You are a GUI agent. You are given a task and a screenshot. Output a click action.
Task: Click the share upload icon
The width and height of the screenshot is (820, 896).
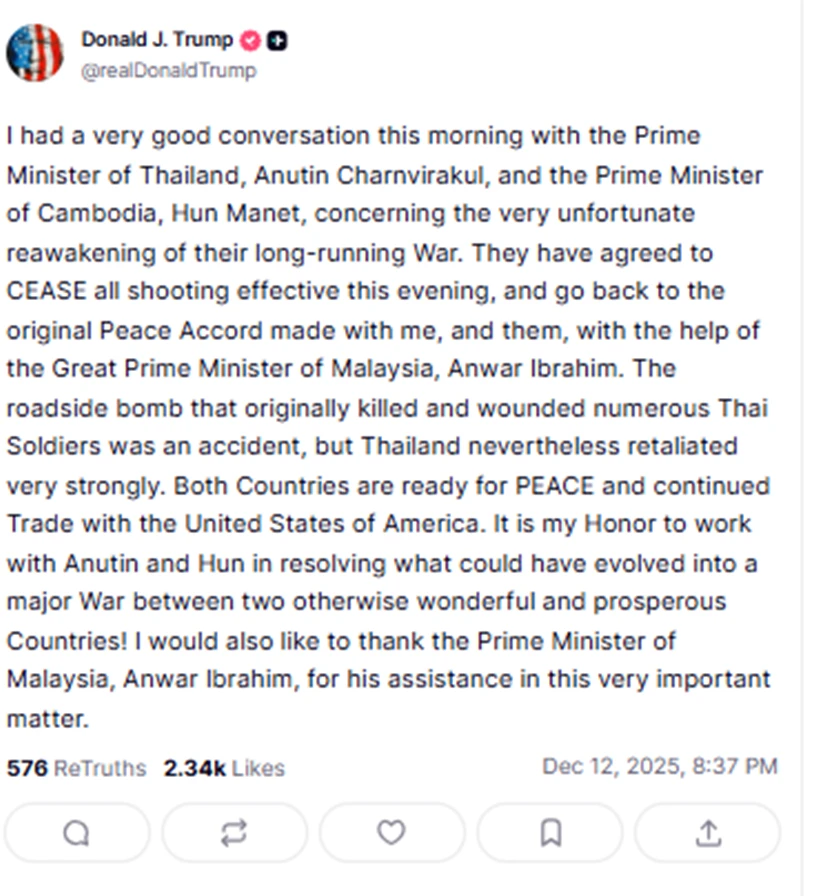click(708, 832)
